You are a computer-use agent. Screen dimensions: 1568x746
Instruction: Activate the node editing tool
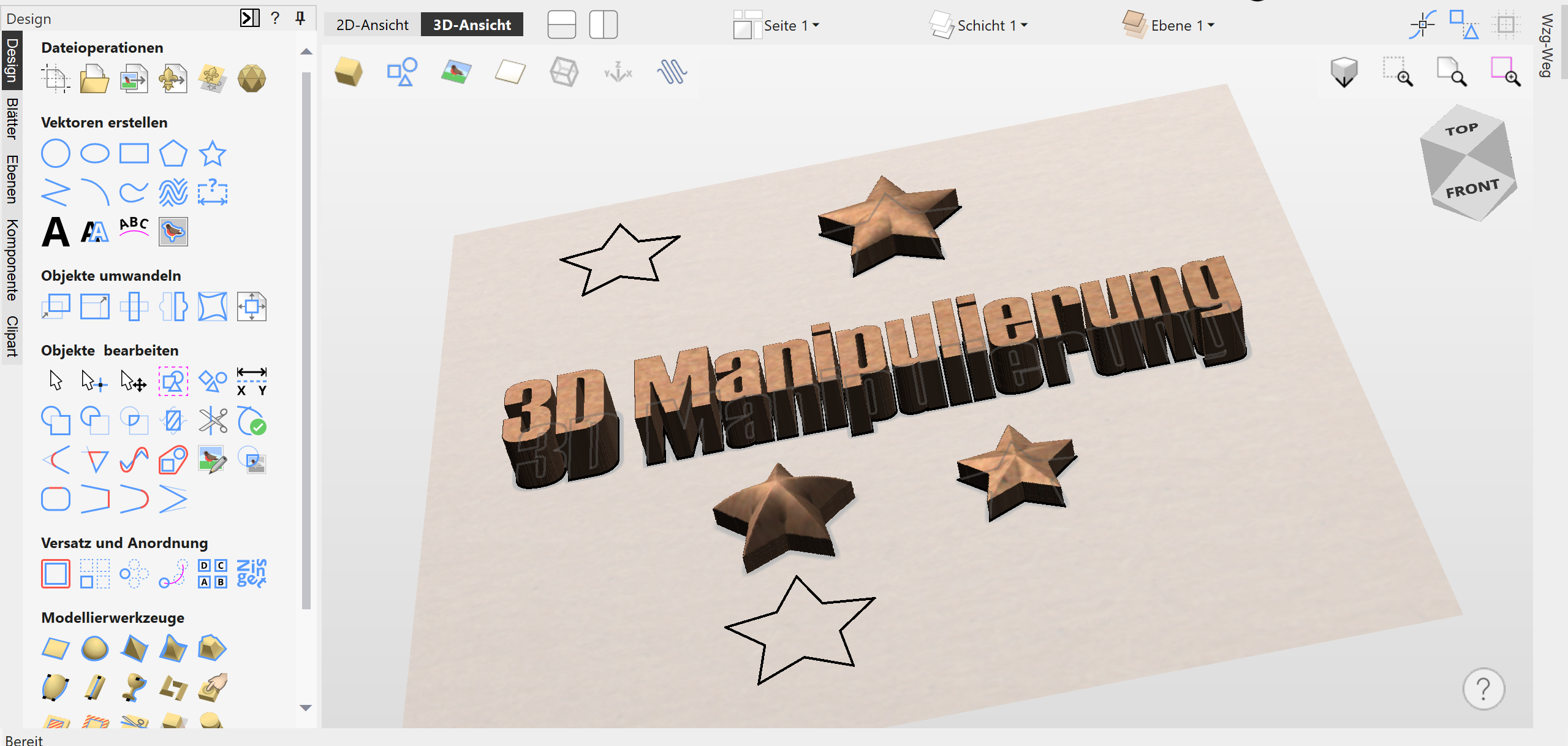coord(94,381)
